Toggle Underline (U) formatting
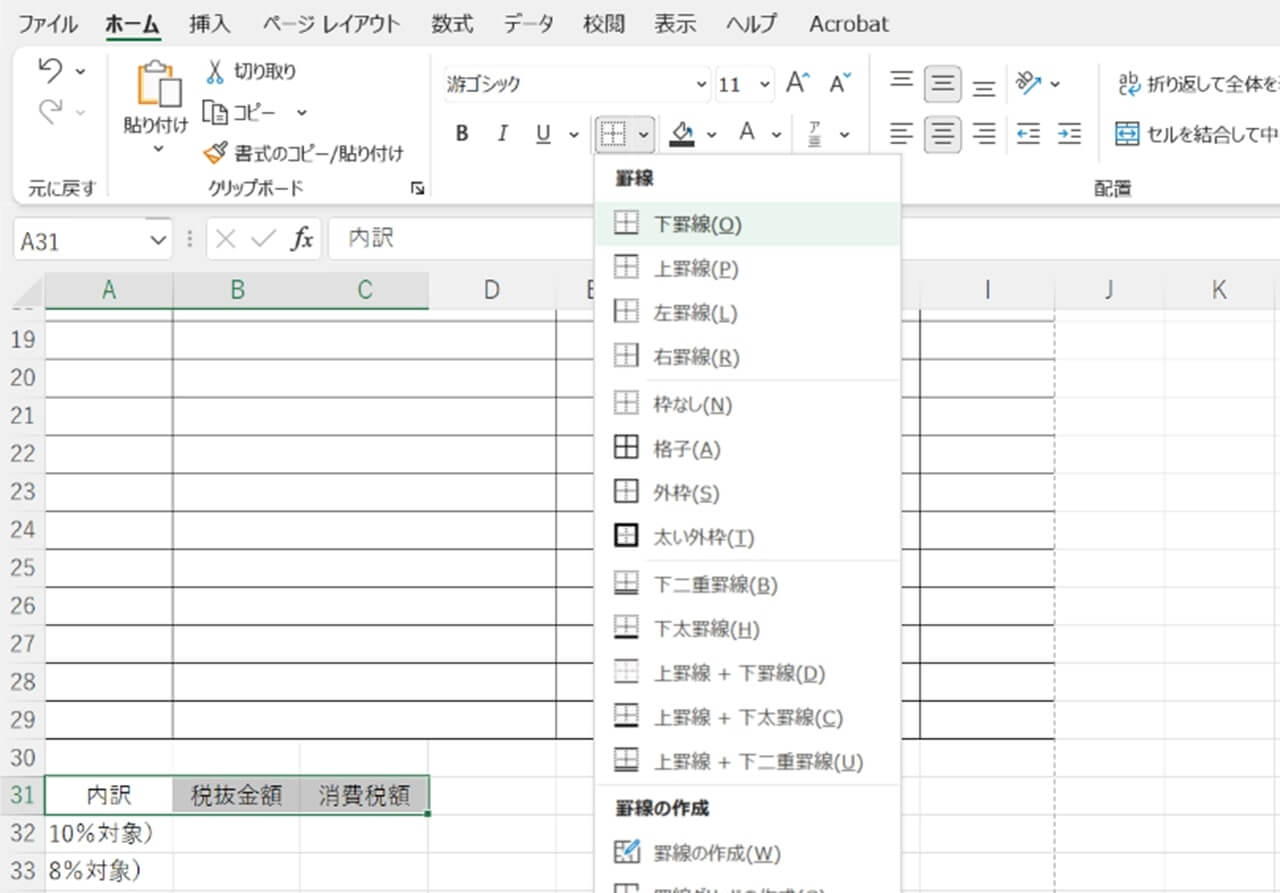 (543, 133)
